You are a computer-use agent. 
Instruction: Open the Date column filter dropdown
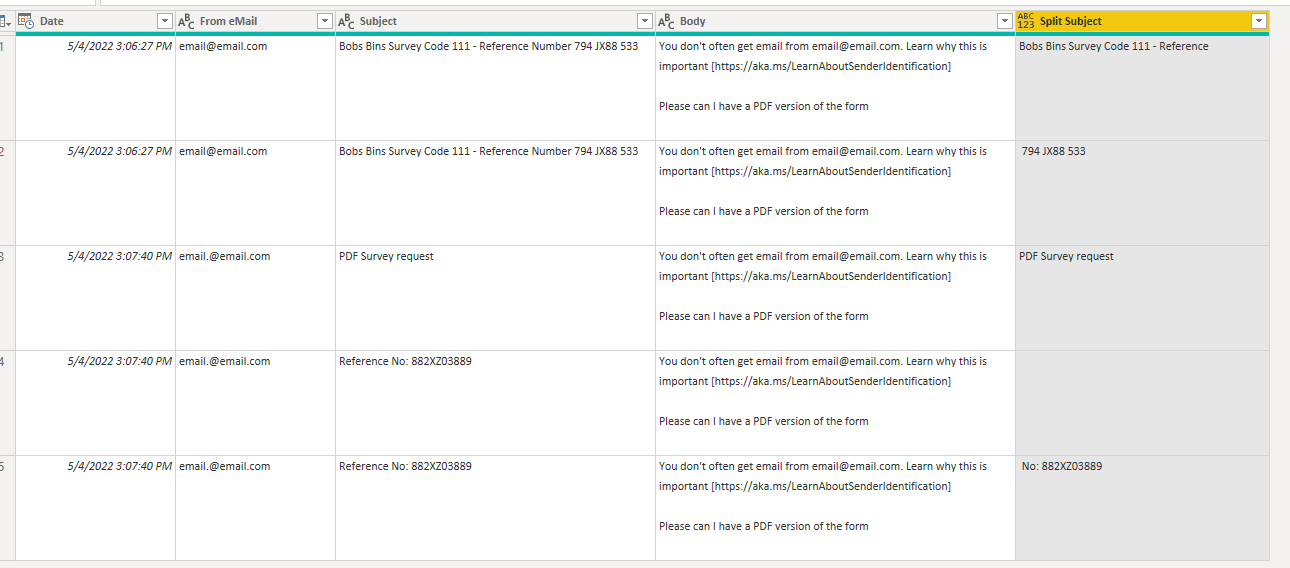click(x=165, y=21)
